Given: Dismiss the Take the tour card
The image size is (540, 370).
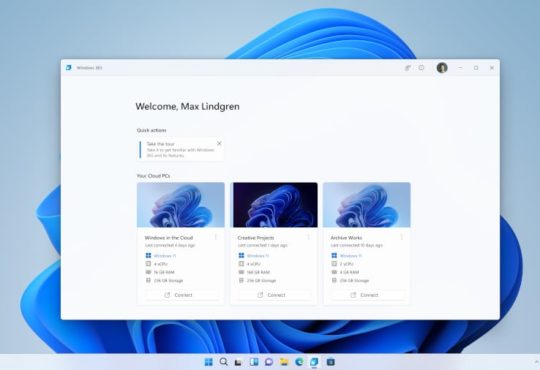Looking at the screenshot, I should (x=219, y=143).
